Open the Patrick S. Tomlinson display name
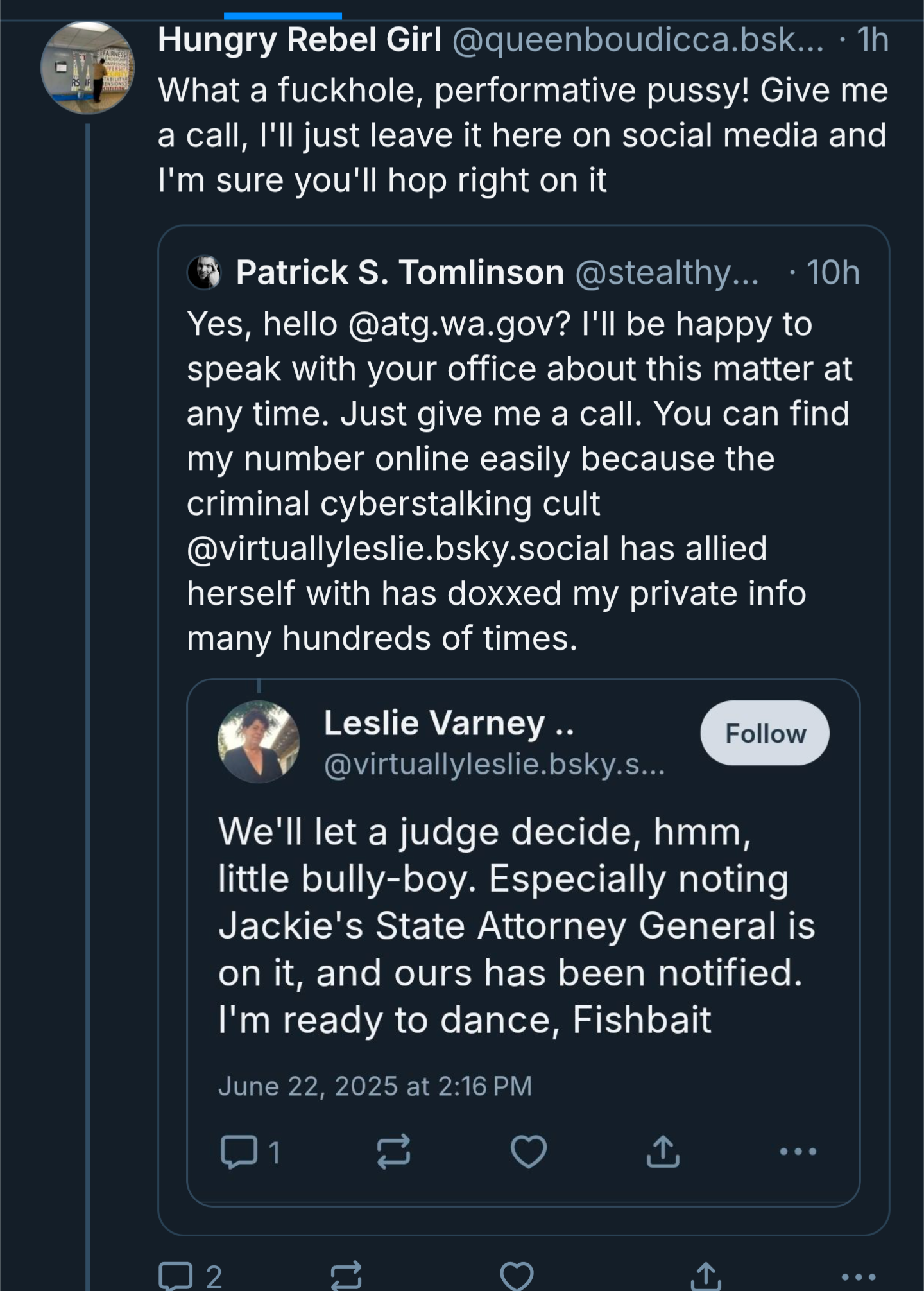The height and width of the screenshot is (1291, 924). coord(400,272)
